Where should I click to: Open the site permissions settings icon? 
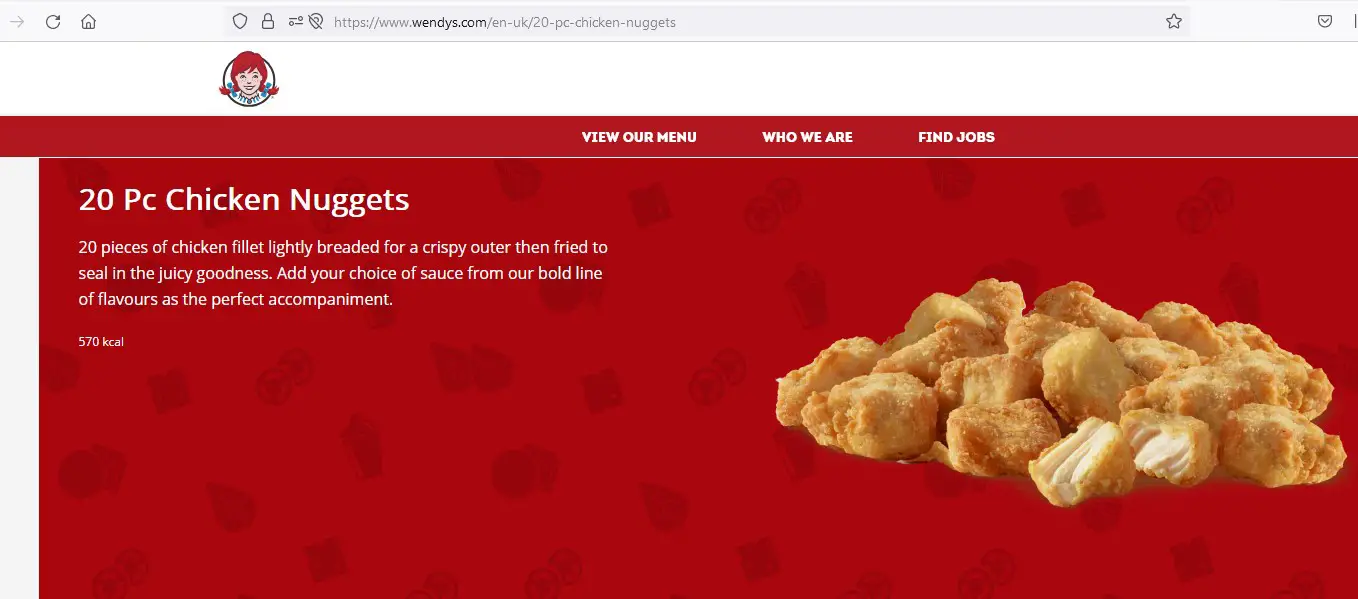[296, 21]
